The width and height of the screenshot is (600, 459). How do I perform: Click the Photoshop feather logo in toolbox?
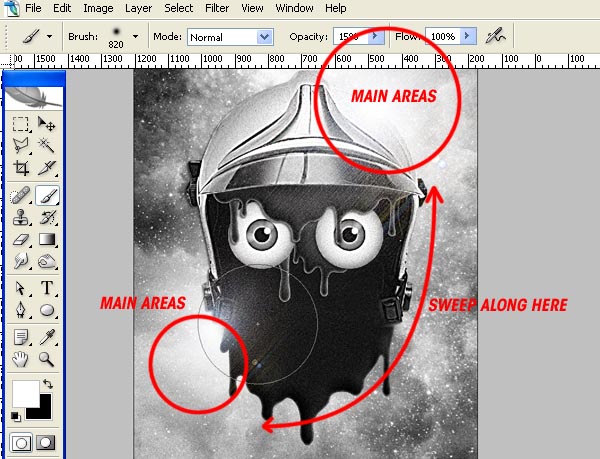click(x=34, y=98)
